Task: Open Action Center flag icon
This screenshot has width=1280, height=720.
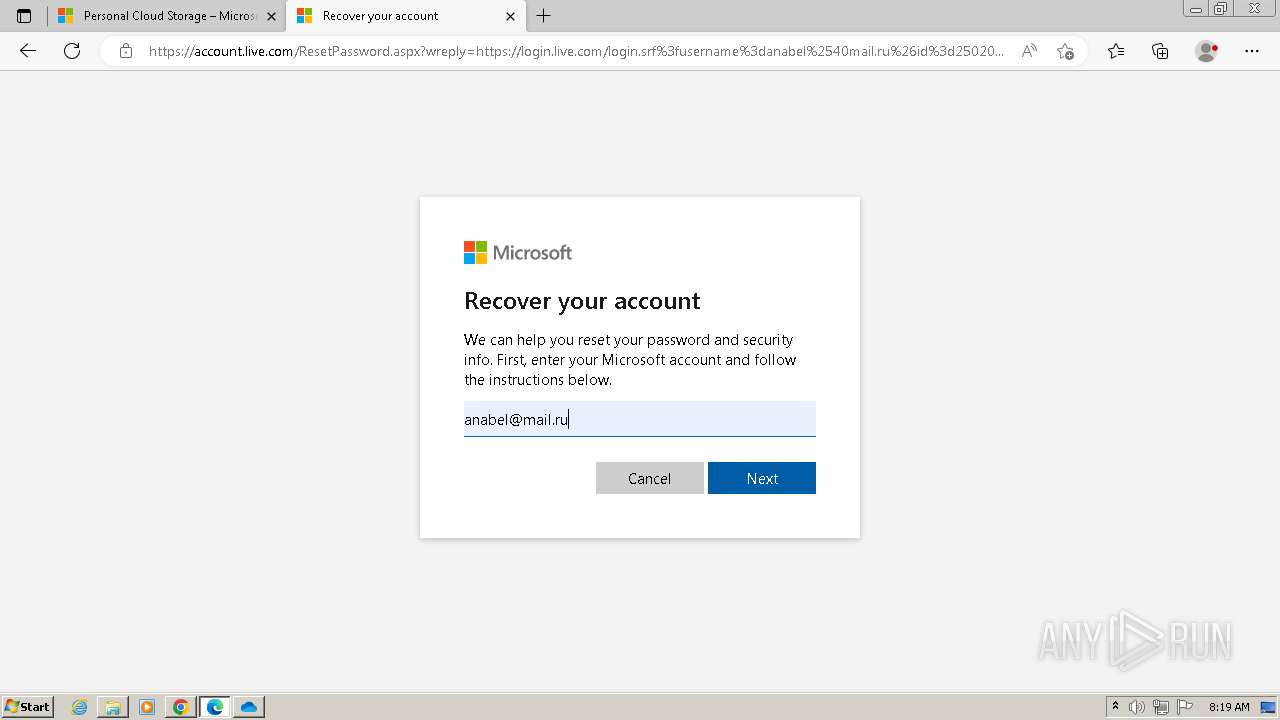Action: [x=1185, y=707]
